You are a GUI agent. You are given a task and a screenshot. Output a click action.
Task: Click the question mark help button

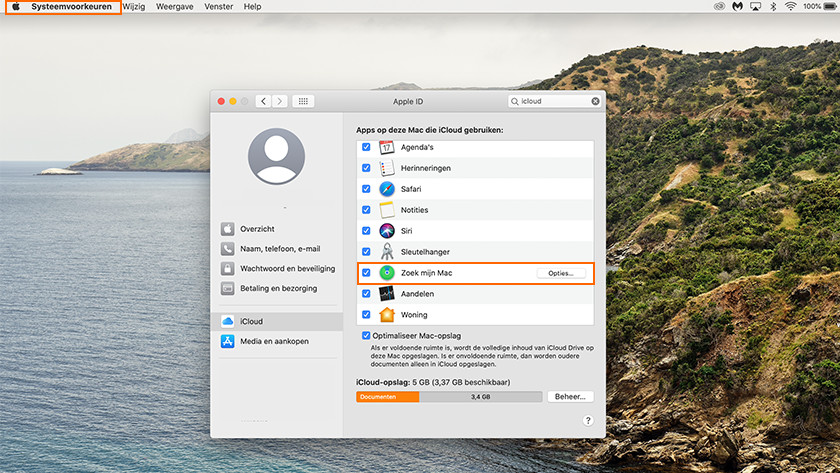point(588,421)
